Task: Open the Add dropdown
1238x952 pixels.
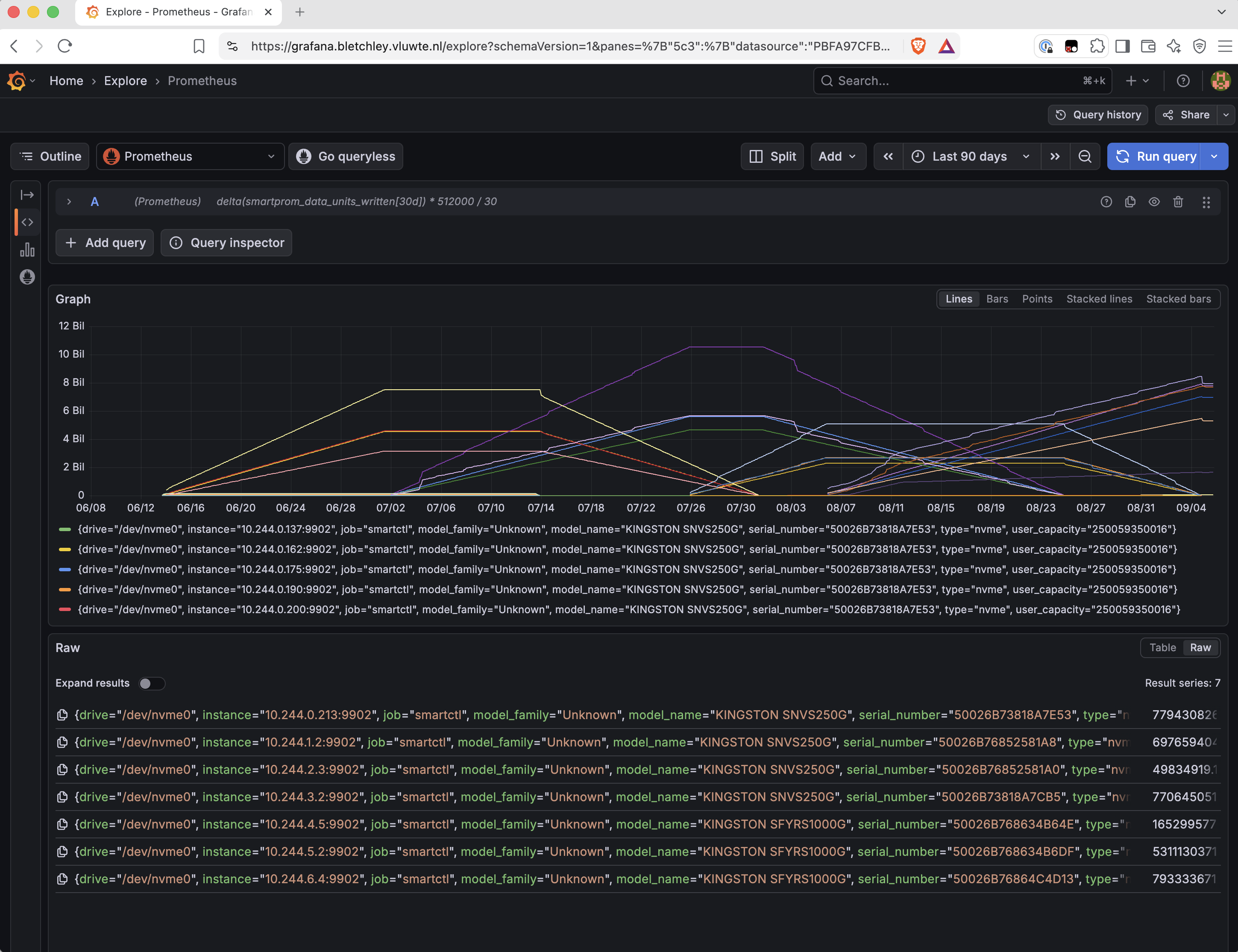Action: (x=838, y=156)
